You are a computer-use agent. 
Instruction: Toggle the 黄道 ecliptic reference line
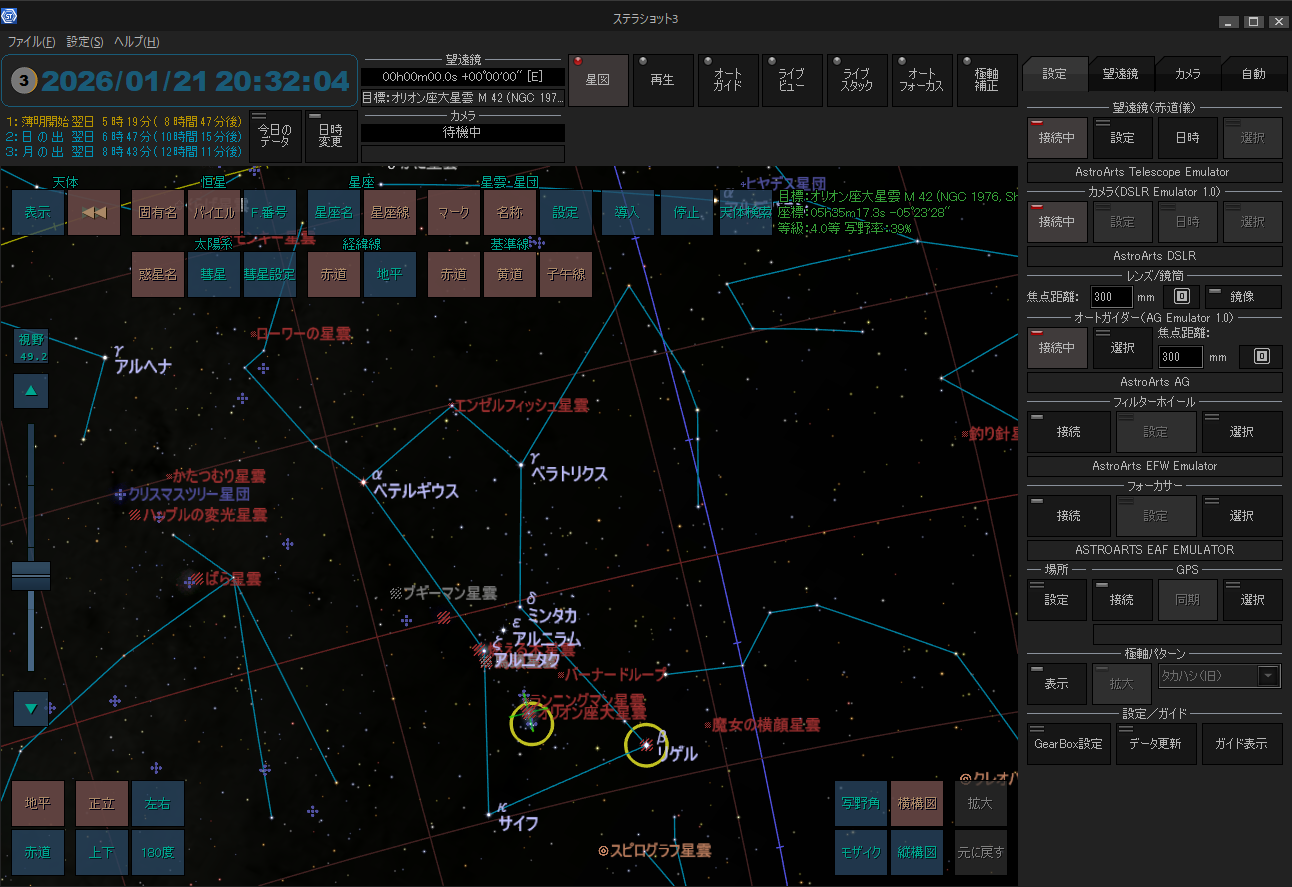[510, 275]
